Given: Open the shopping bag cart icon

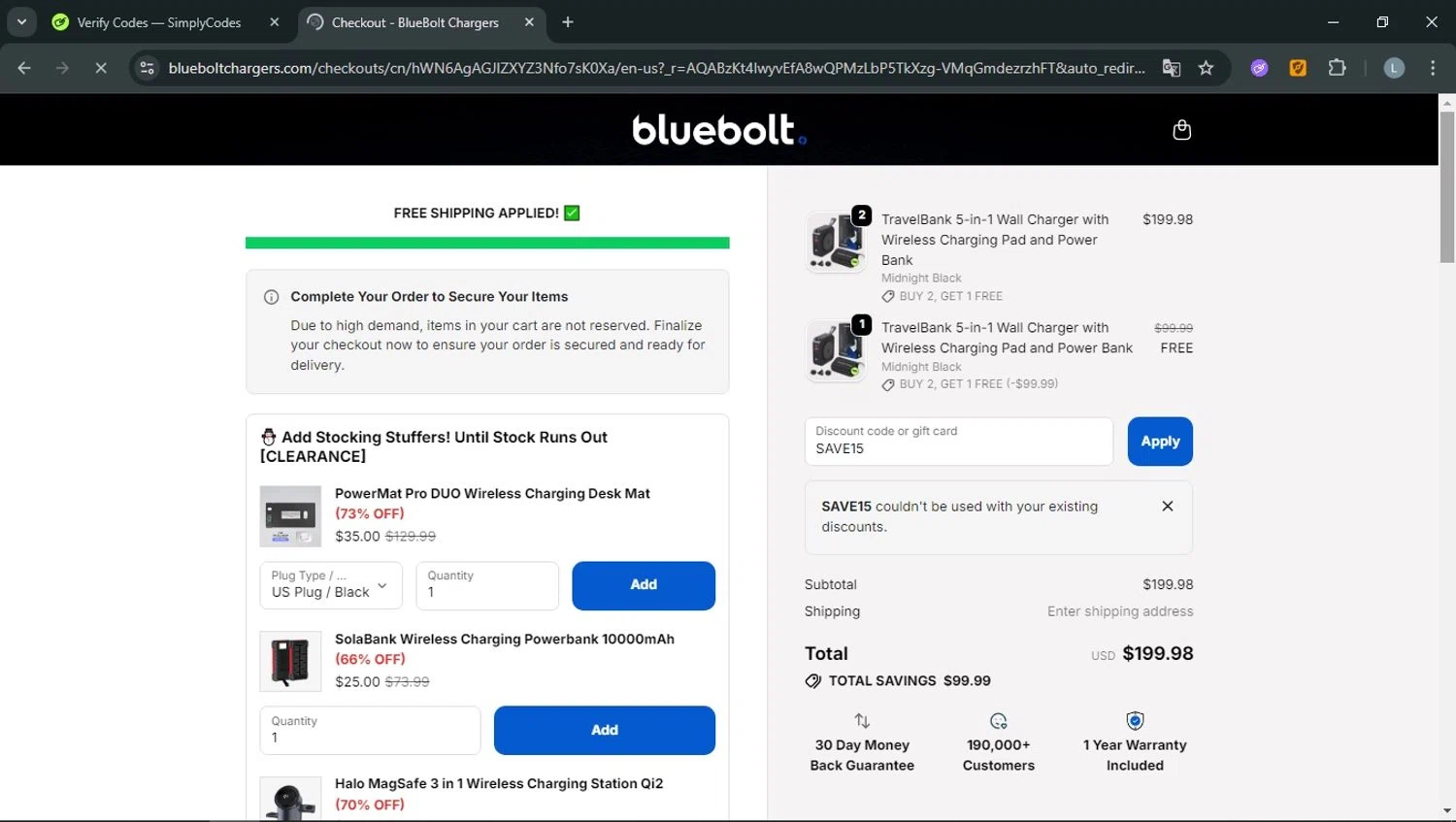Looking at the screenshot, I should [x=1181, y=129].
